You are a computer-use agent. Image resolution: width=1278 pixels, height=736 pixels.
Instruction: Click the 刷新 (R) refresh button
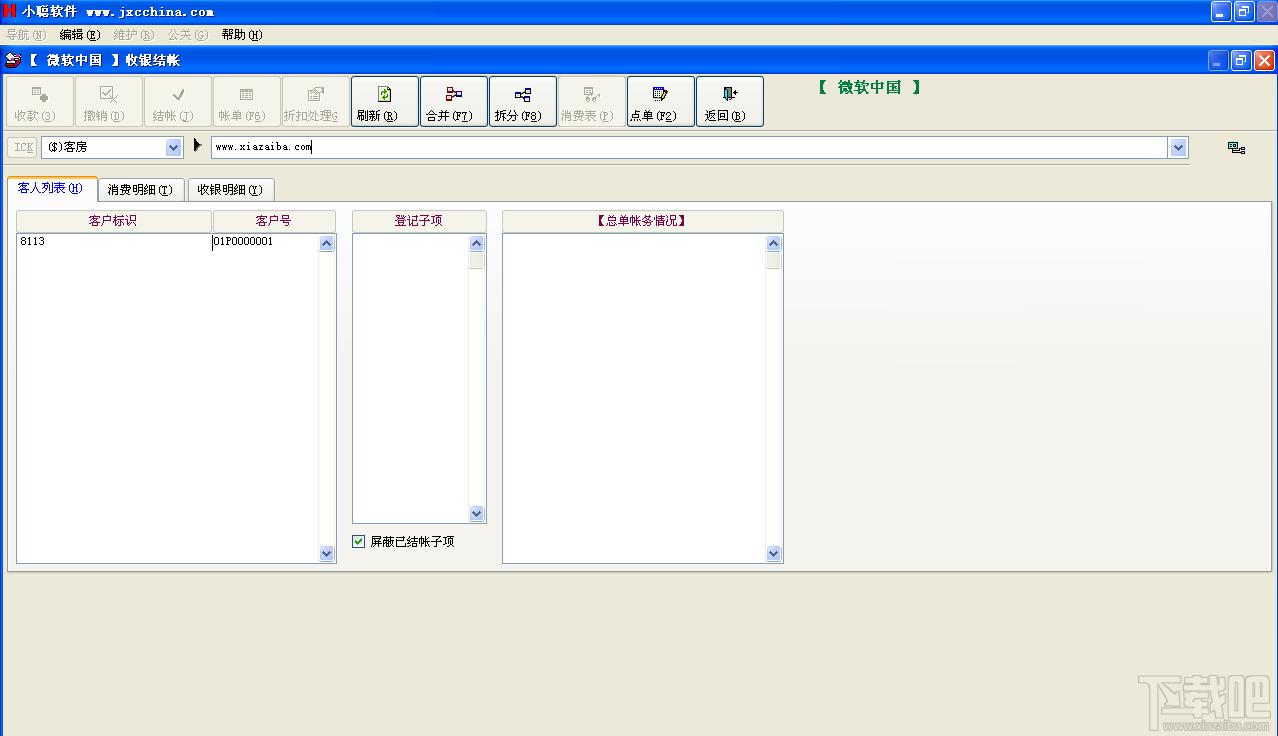[385, 102]
